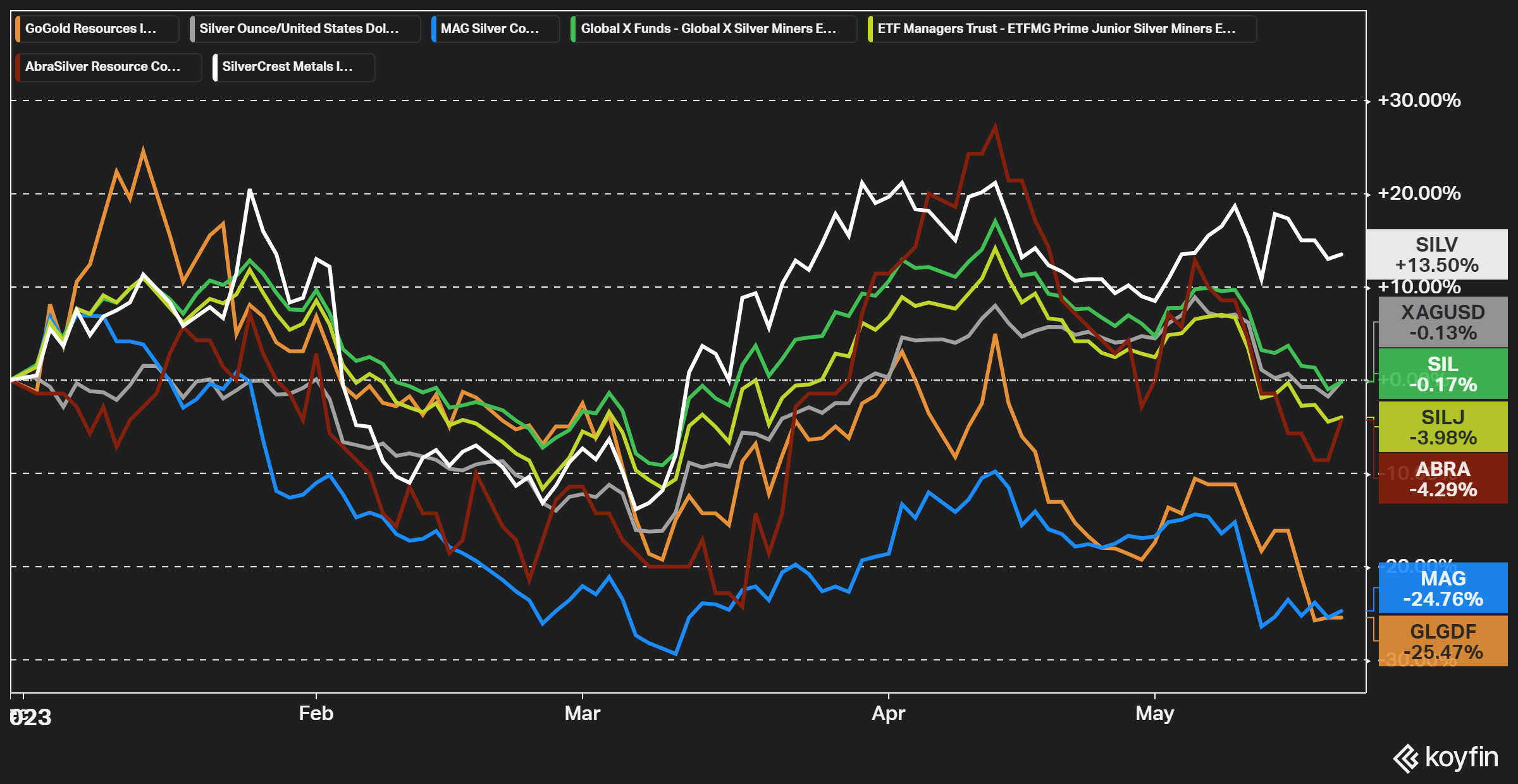Select Global X Silver Miners ETF legend

point(713,29)
